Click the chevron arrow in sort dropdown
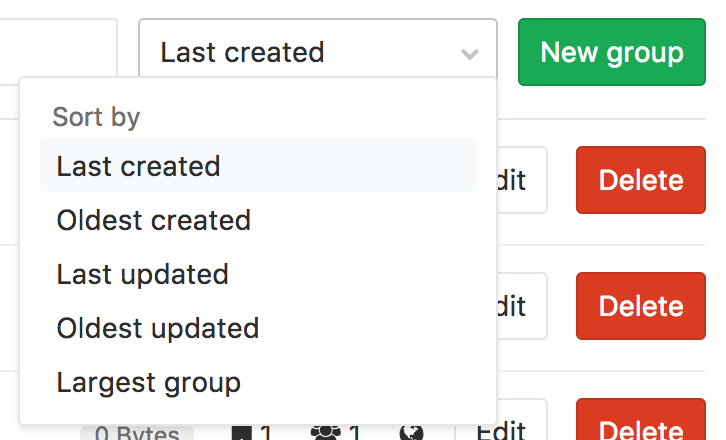 pyautogui.click(x=469, y=54)
